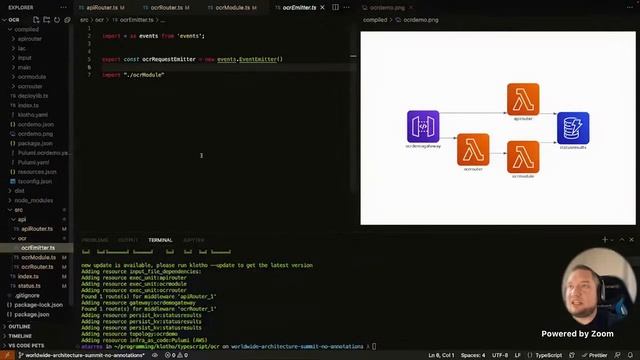Click the statusresults DynamoDB icon in diagram
640x360 pixels.
pos(573,128)
